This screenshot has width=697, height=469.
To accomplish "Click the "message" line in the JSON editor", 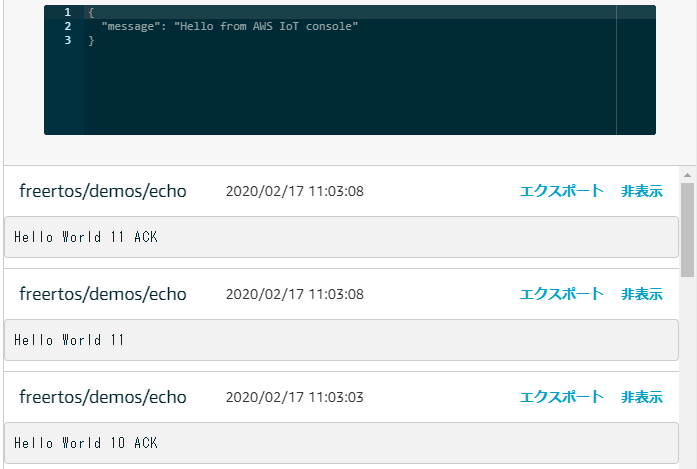I will tap(228, 26).
